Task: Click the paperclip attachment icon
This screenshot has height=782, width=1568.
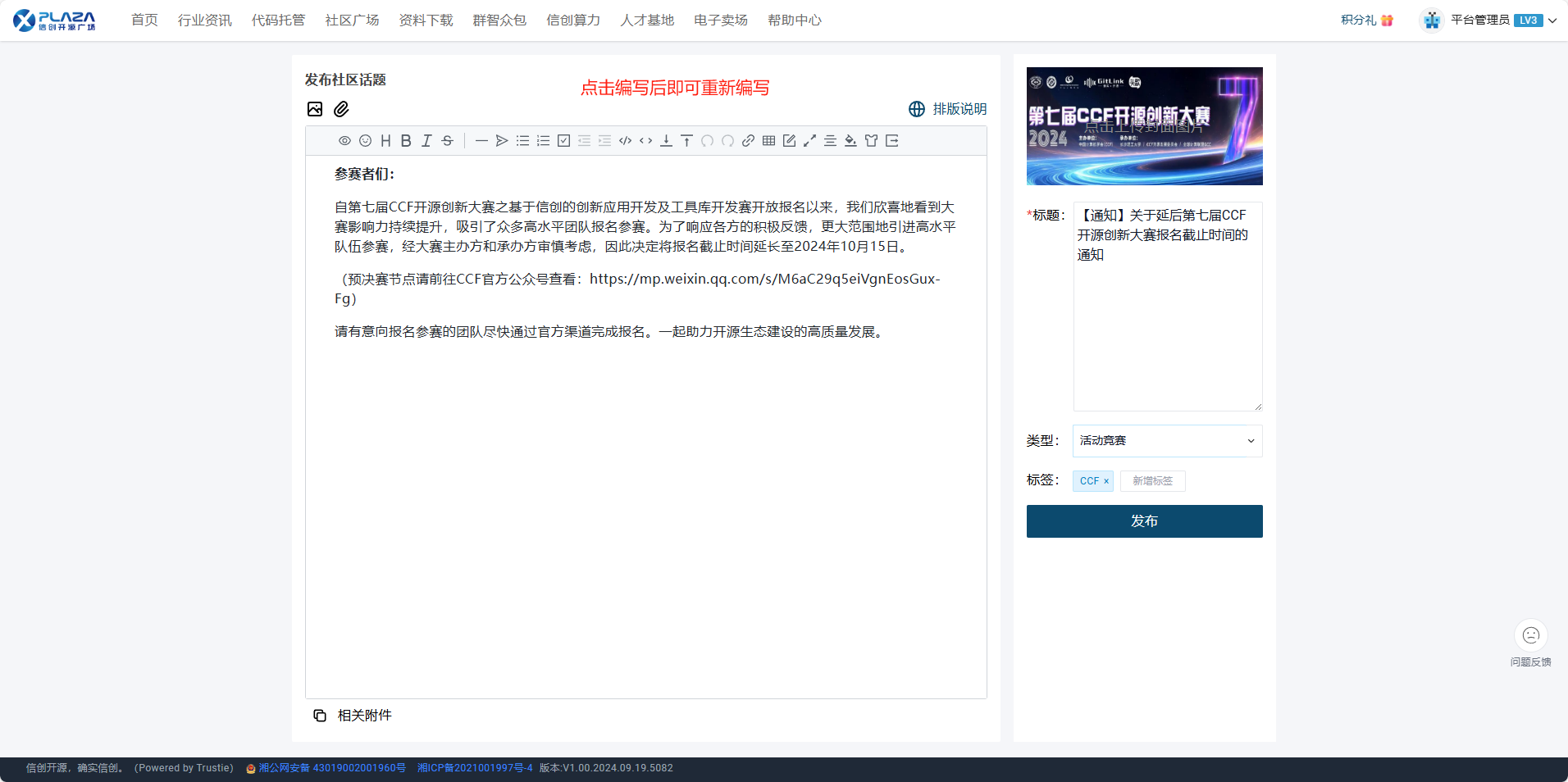Action: click(341, 109)
